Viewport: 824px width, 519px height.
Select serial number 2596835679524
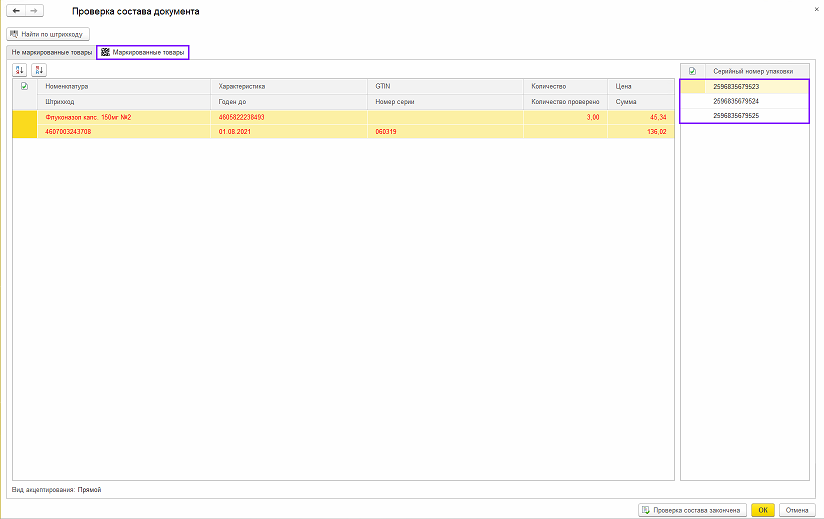(x=735, y=101)
